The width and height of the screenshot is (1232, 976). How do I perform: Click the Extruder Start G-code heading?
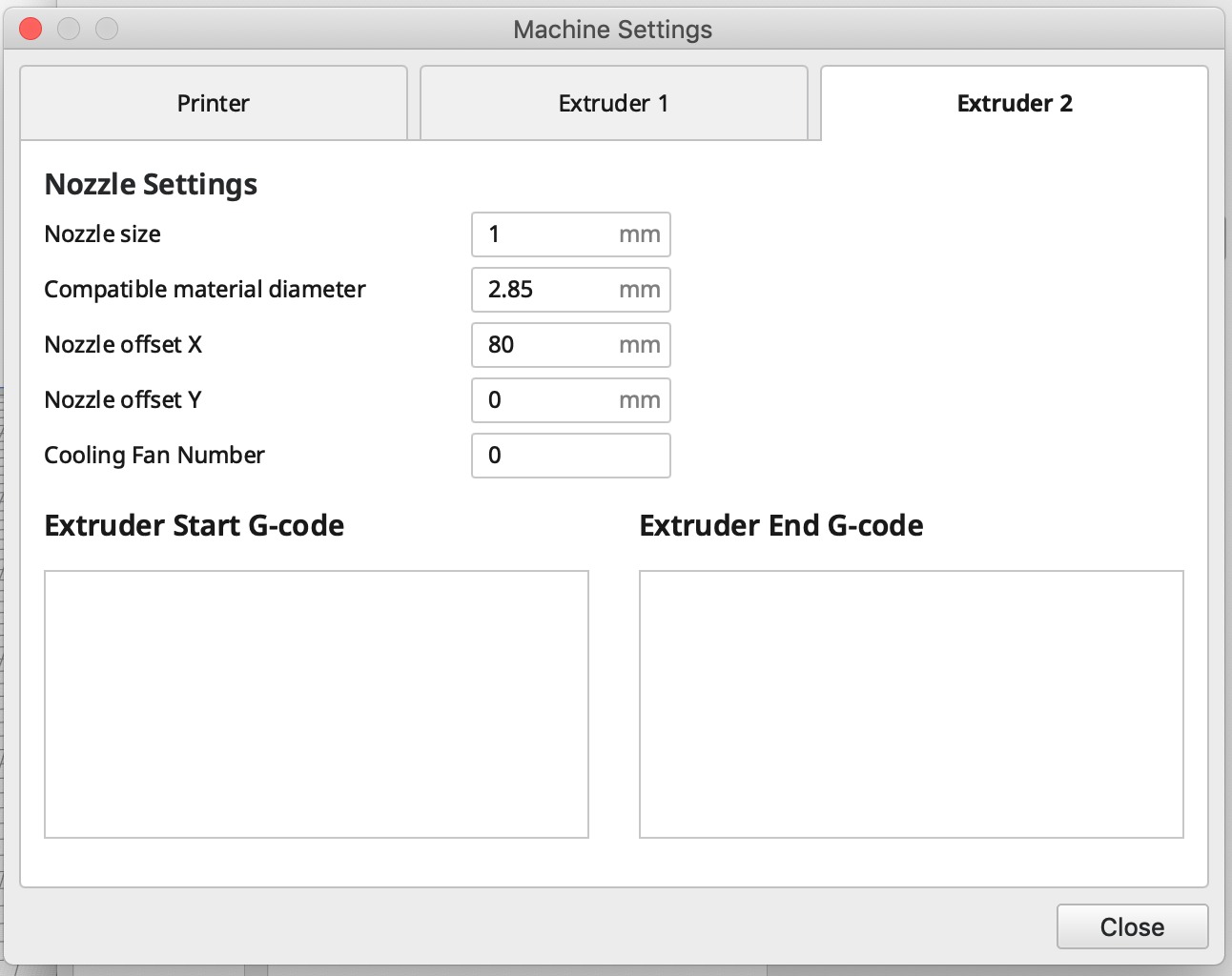click(x=195, y=526)
